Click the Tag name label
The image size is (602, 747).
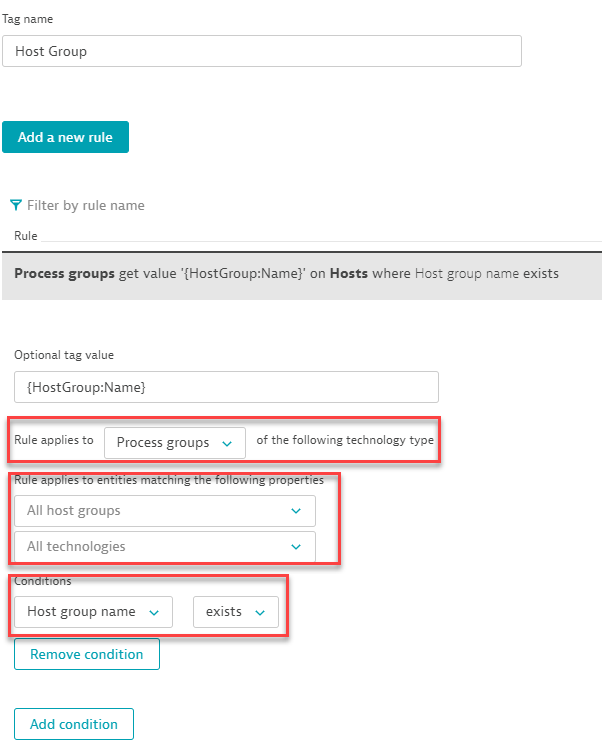(x=28, y=19)
